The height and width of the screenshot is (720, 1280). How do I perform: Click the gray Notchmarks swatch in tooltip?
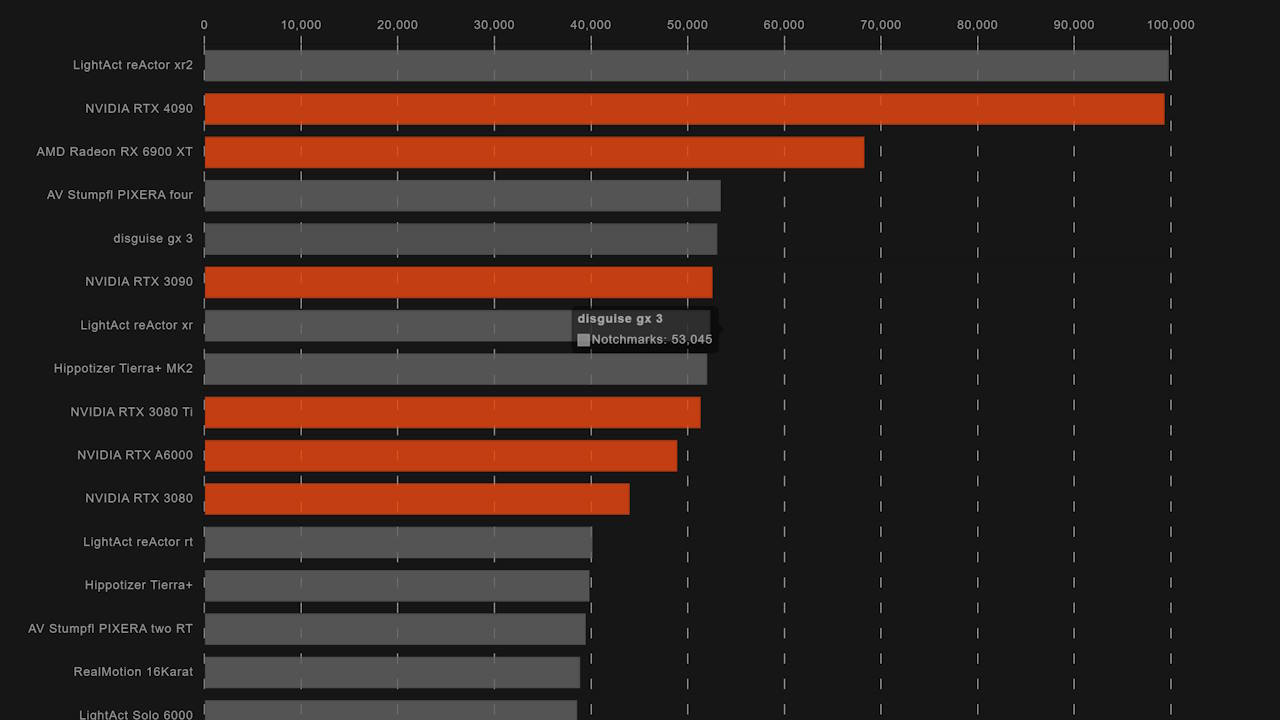tap(584, 340)
